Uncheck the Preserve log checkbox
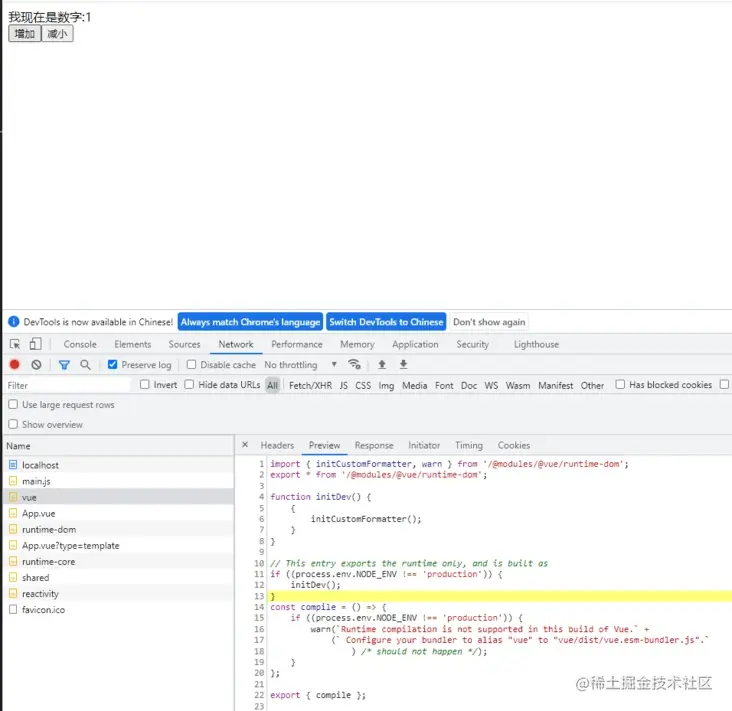The image size is (732, 711). [113, 365]
